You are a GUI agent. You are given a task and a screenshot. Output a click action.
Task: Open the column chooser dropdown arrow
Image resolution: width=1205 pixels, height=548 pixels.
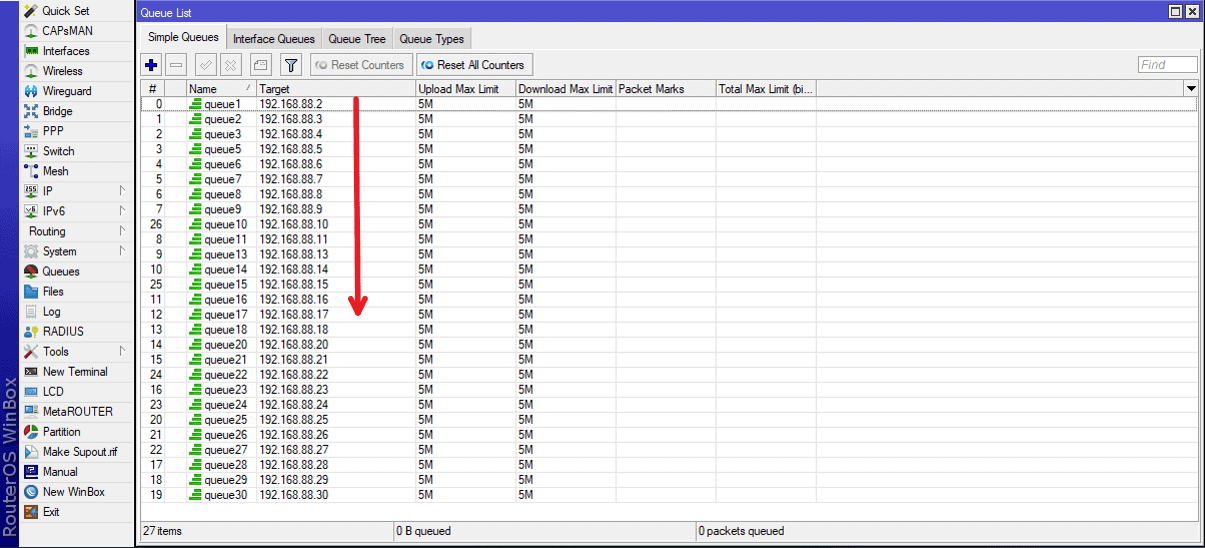tap(1190, 89)
